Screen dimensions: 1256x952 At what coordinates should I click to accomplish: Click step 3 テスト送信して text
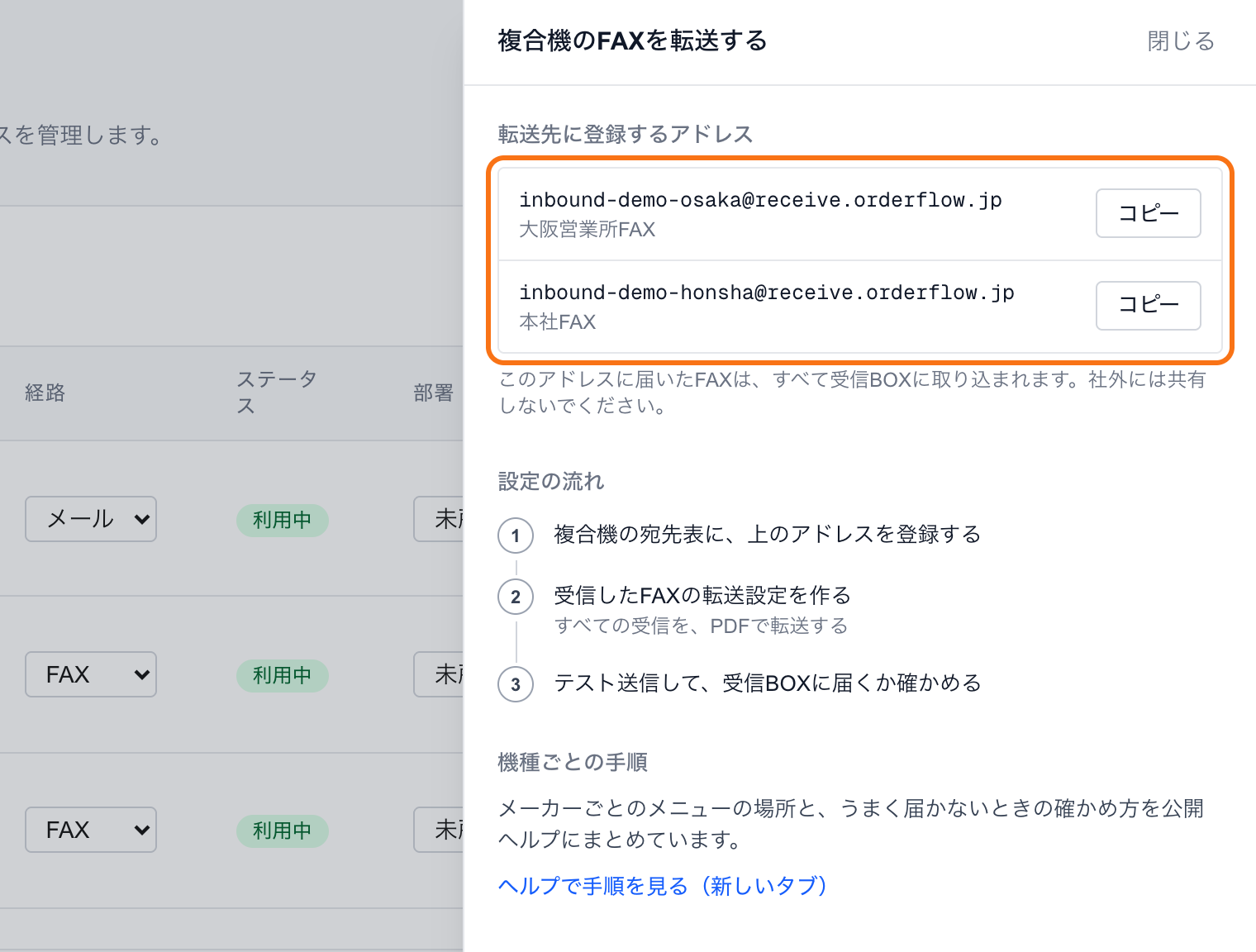coord(767,683)
